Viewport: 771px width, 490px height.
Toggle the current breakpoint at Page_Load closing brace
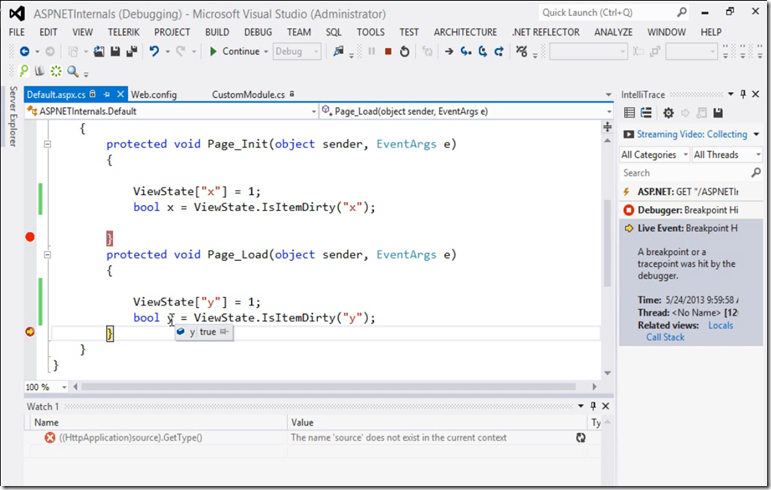(x=30, y=332)
